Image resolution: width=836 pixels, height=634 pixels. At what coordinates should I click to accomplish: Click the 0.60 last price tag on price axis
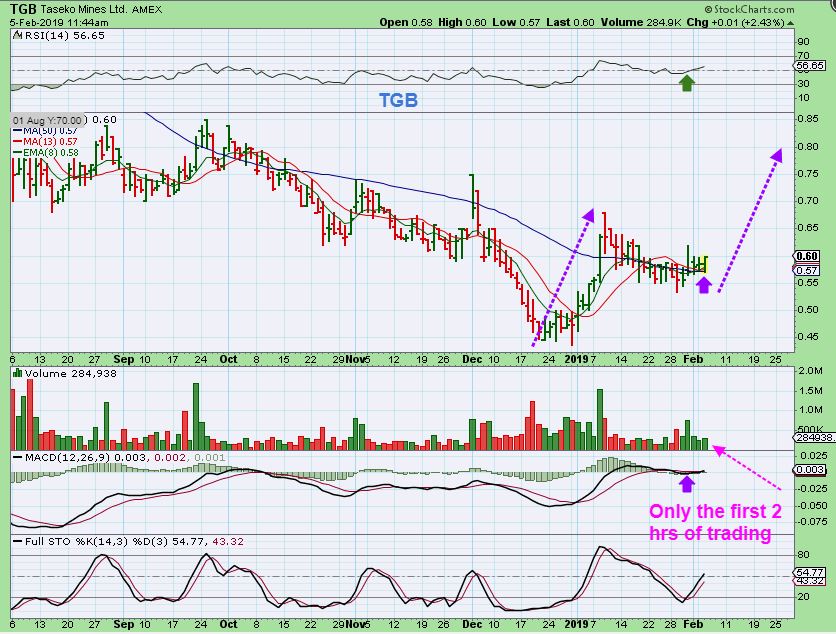tap(807, 256)
